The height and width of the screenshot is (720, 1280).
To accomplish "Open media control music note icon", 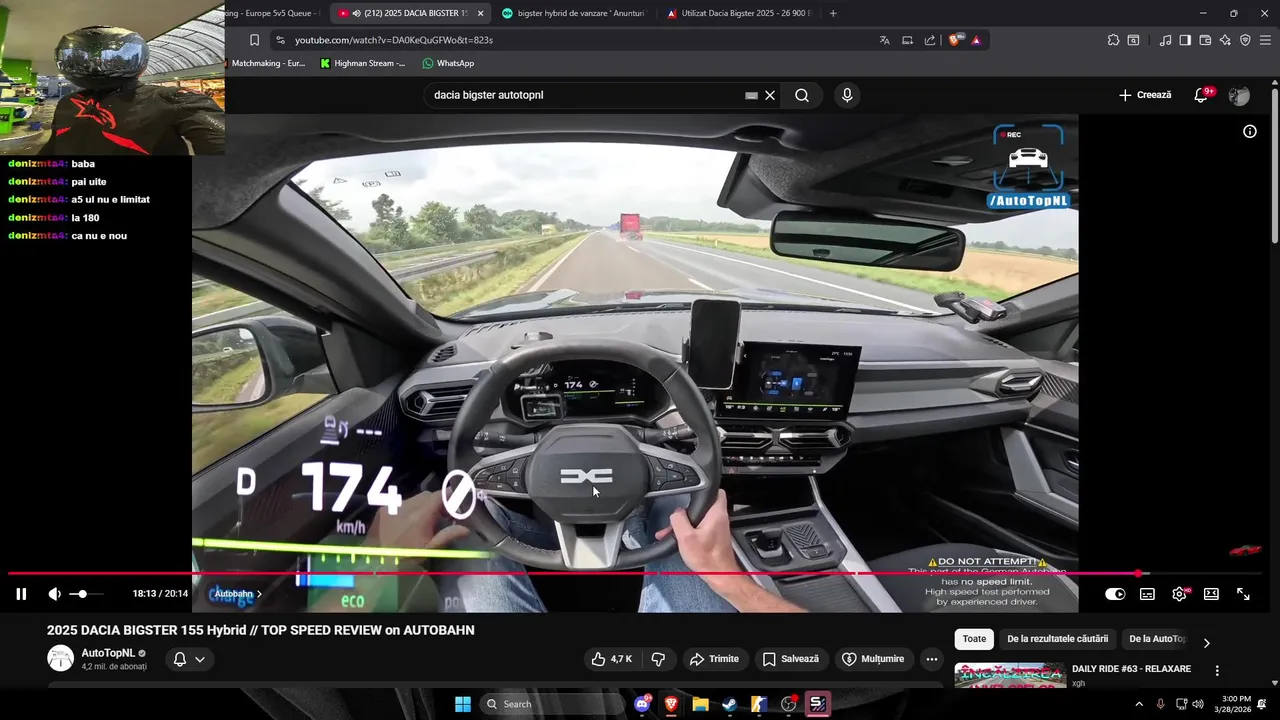I will [x=1165, y=40].
